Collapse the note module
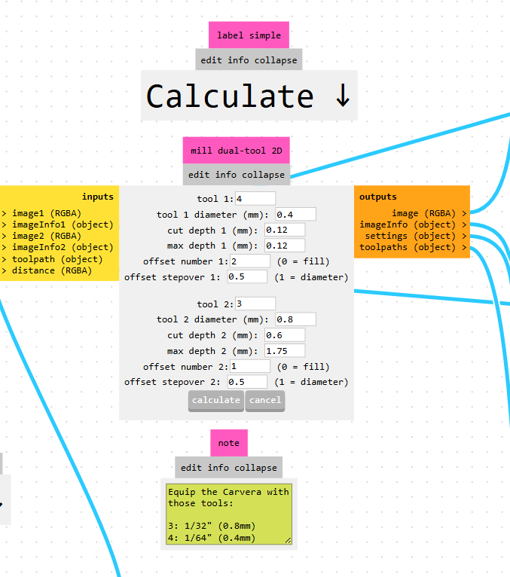 (x=256, y=468)
